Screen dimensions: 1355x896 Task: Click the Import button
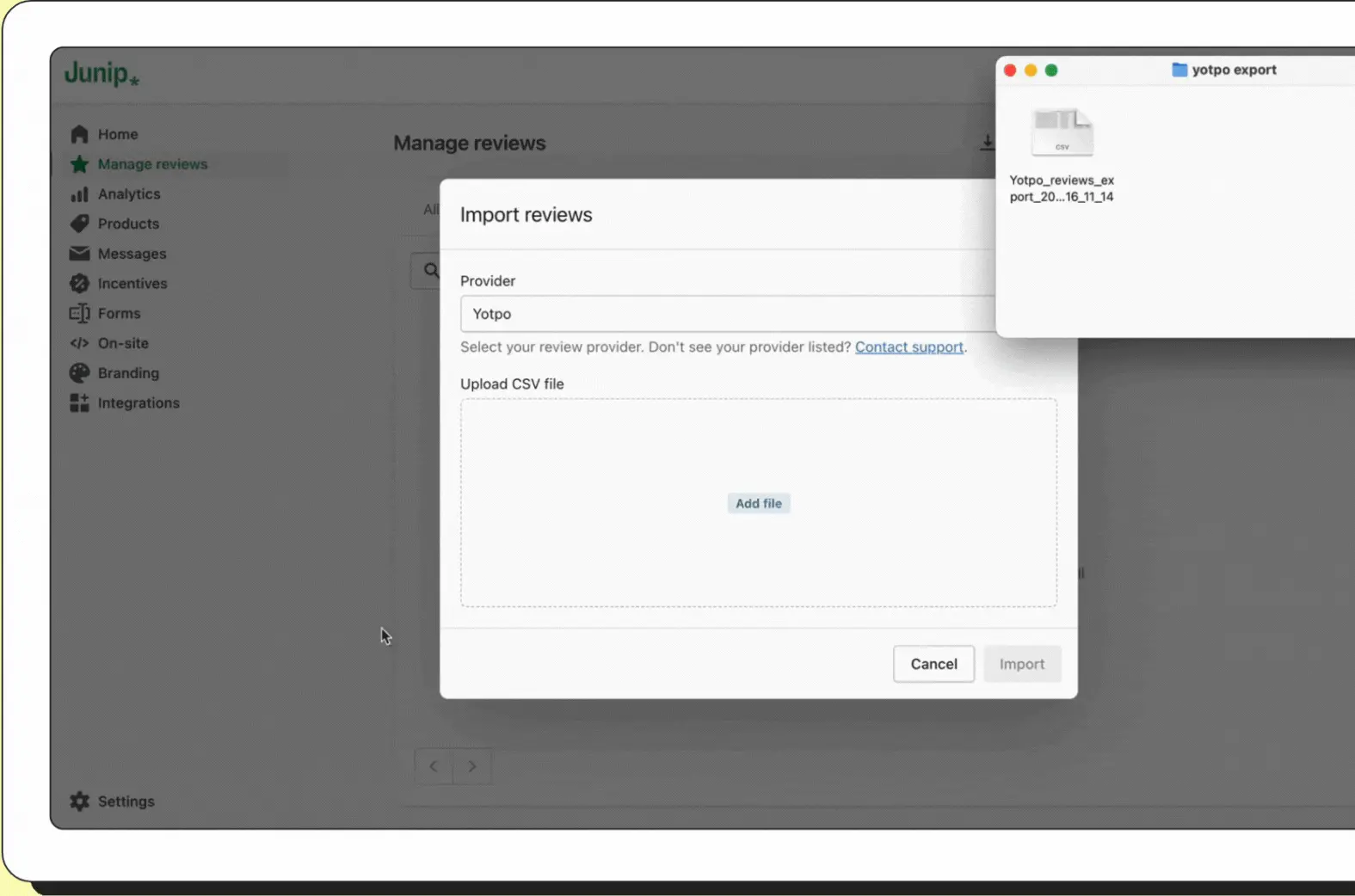coord(1022,664)
